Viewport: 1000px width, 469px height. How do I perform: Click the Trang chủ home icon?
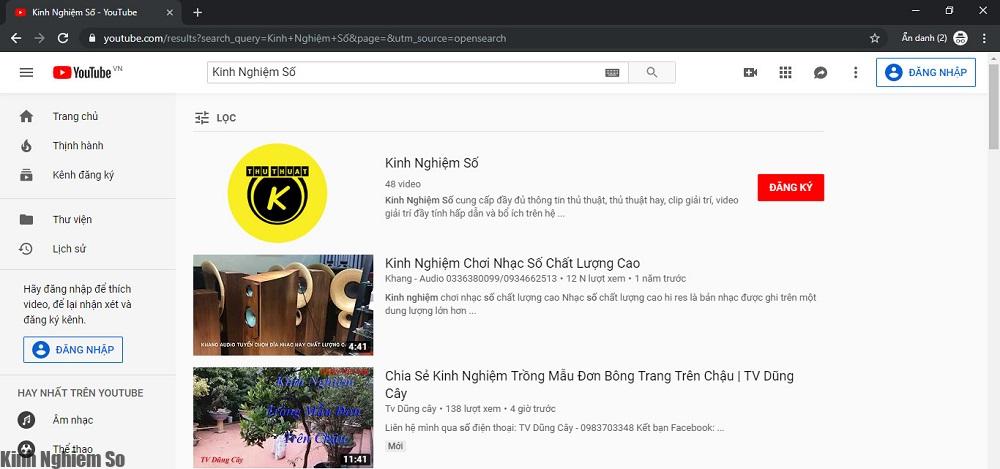tap(26, 116)
